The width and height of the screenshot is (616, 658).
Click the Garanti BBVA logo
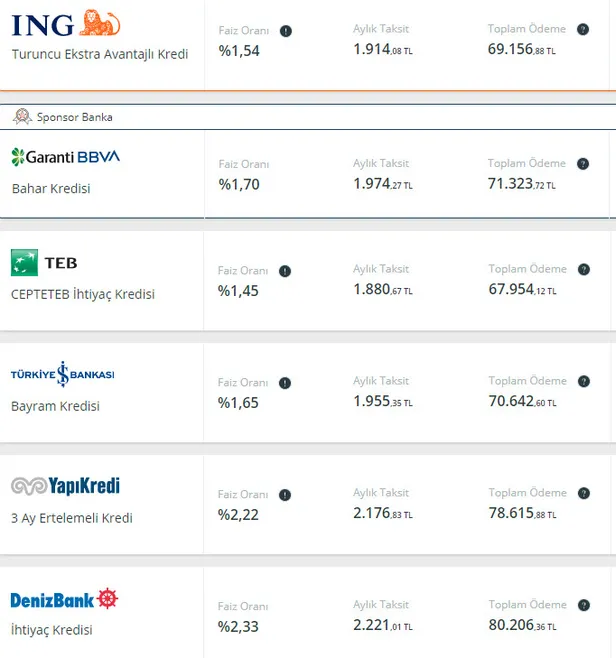pos(65,156)
